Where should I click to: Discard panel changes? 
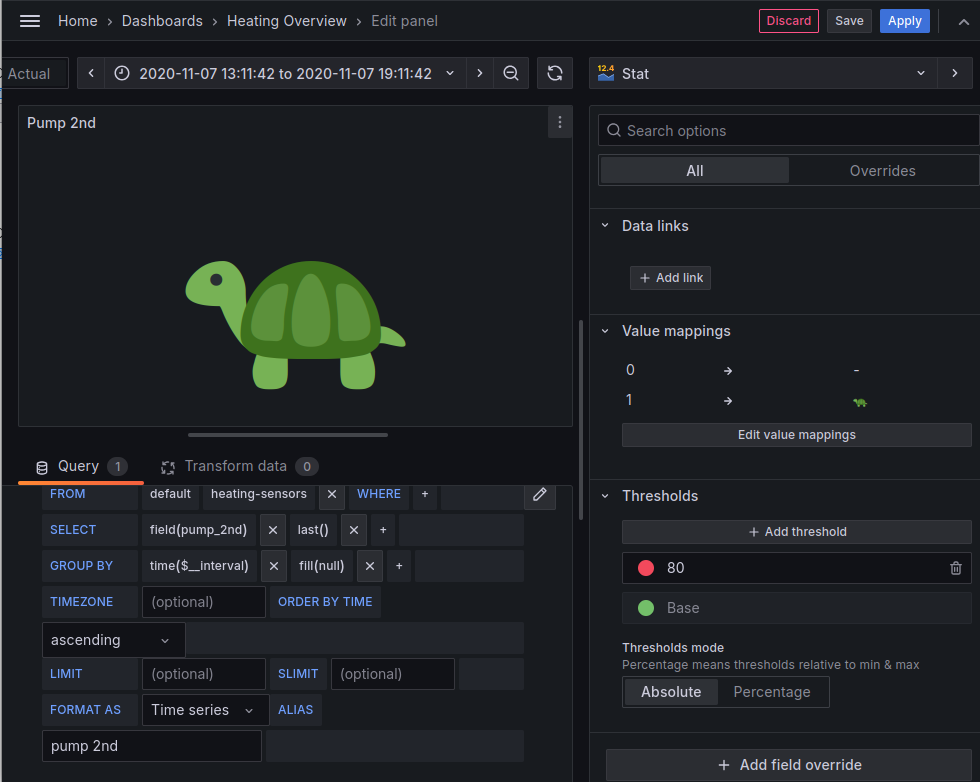pyautogui.click(x=788, y=21)
